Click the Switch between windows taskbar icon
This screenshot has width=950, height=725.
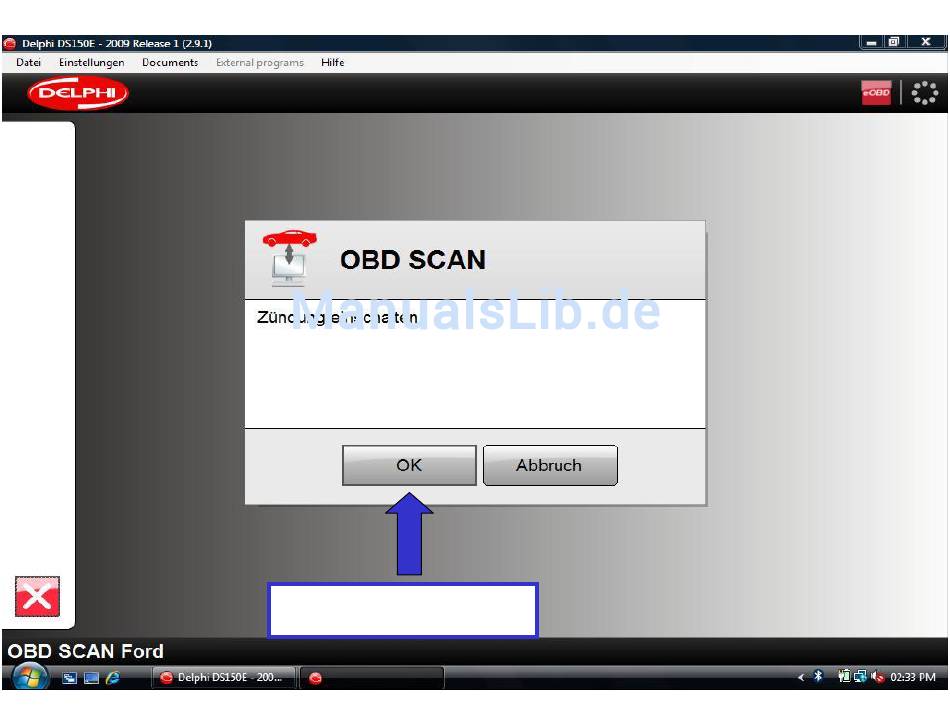pyautogui.click(x=70, y=678)
